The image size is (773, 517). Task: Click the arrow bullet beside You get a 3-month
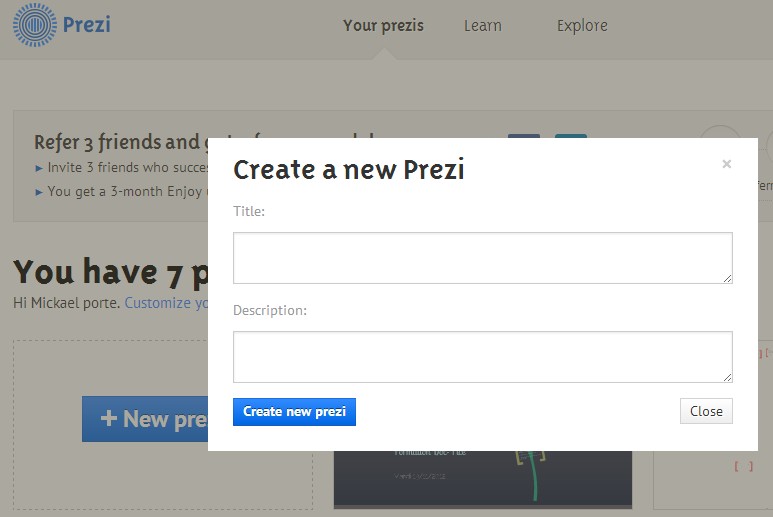tap(39, 192)
